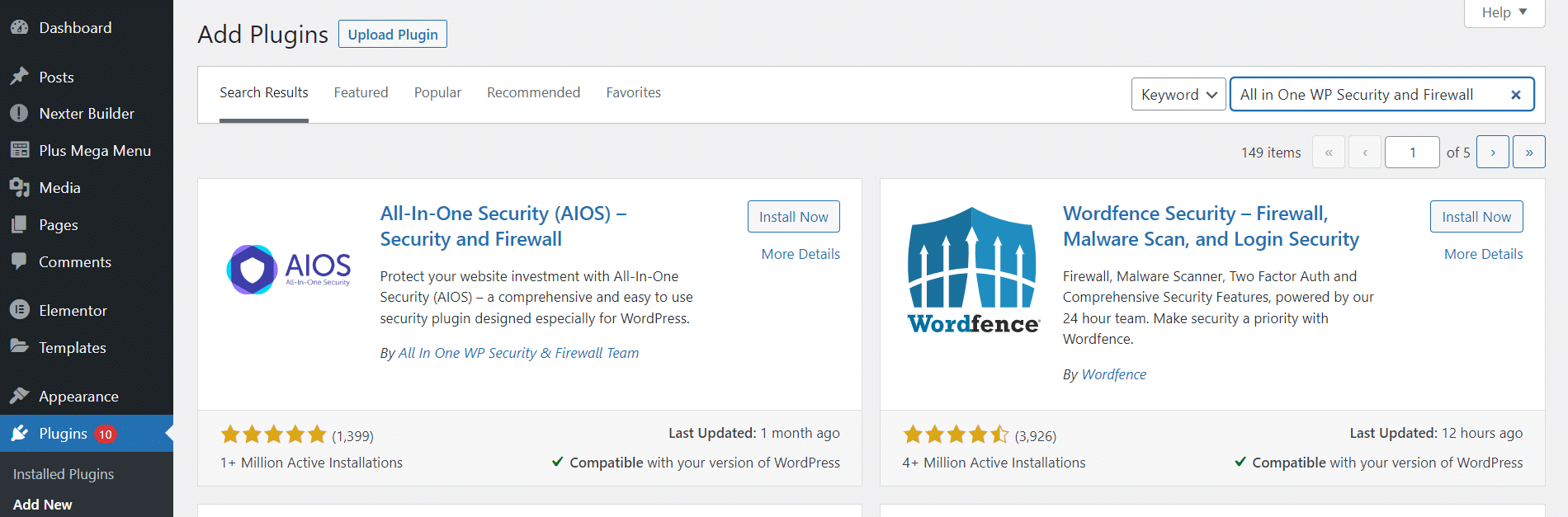Click the Dashboard gauge icon in sidebar

pyautogui.click(x=19, y=27)
